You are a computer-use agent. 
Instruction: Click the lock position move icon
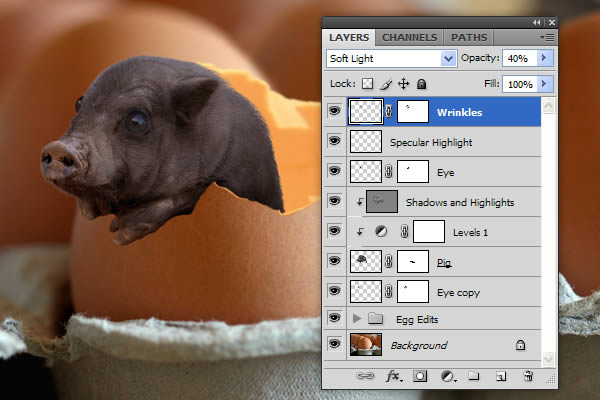[x=404, y=83]
